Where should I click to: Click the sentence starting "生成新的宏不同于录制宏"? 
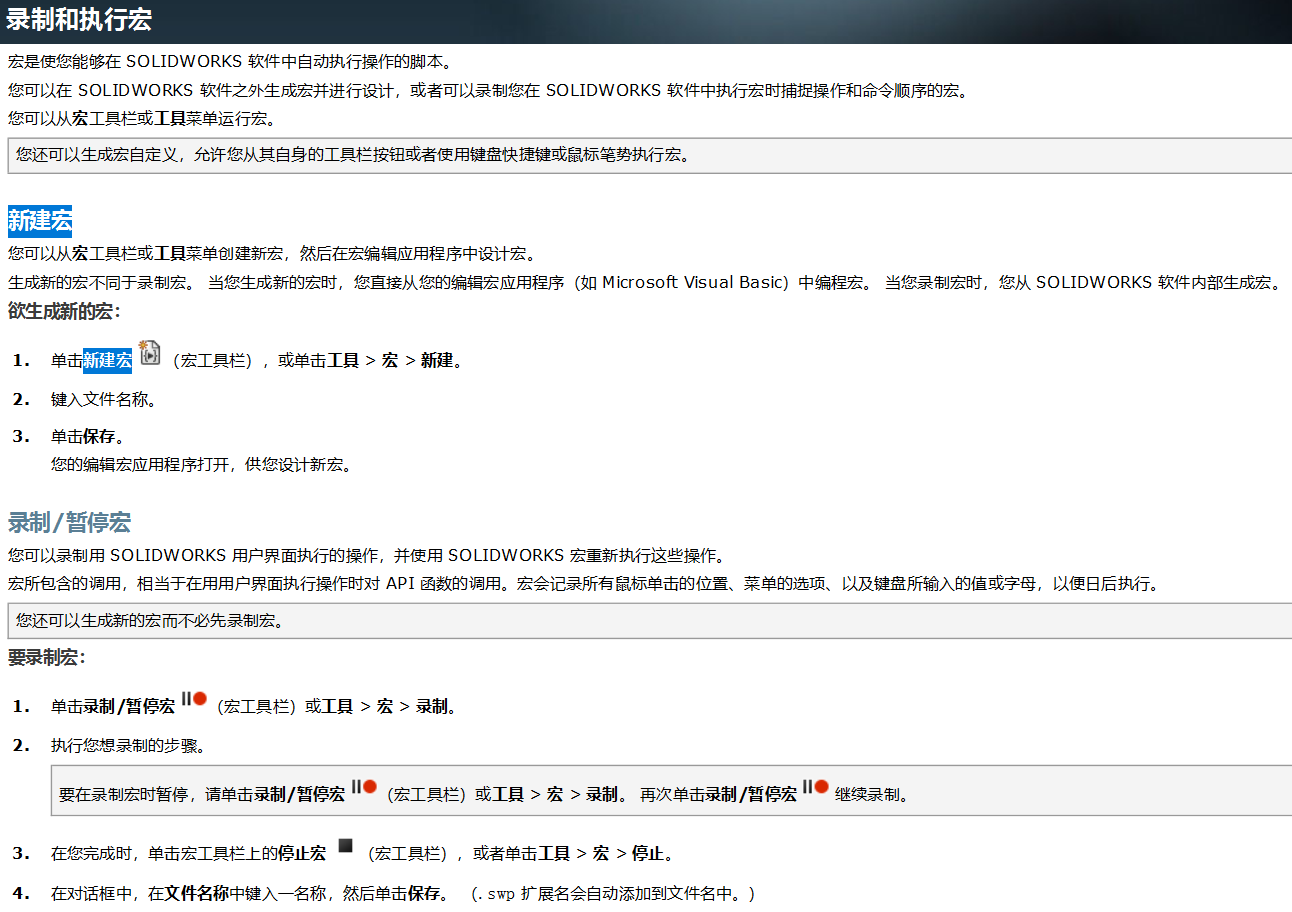click(x=645, y=283)
